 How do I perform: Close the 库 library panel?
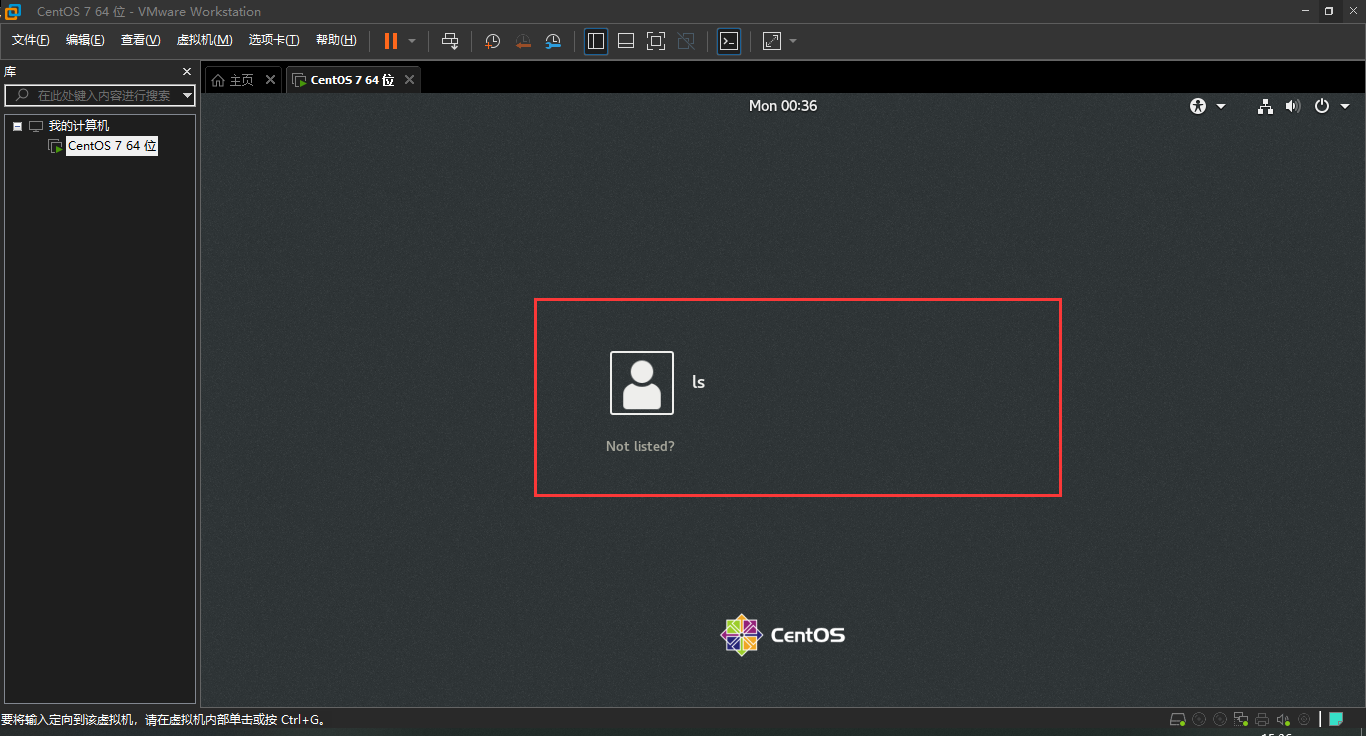click(186, 72)
